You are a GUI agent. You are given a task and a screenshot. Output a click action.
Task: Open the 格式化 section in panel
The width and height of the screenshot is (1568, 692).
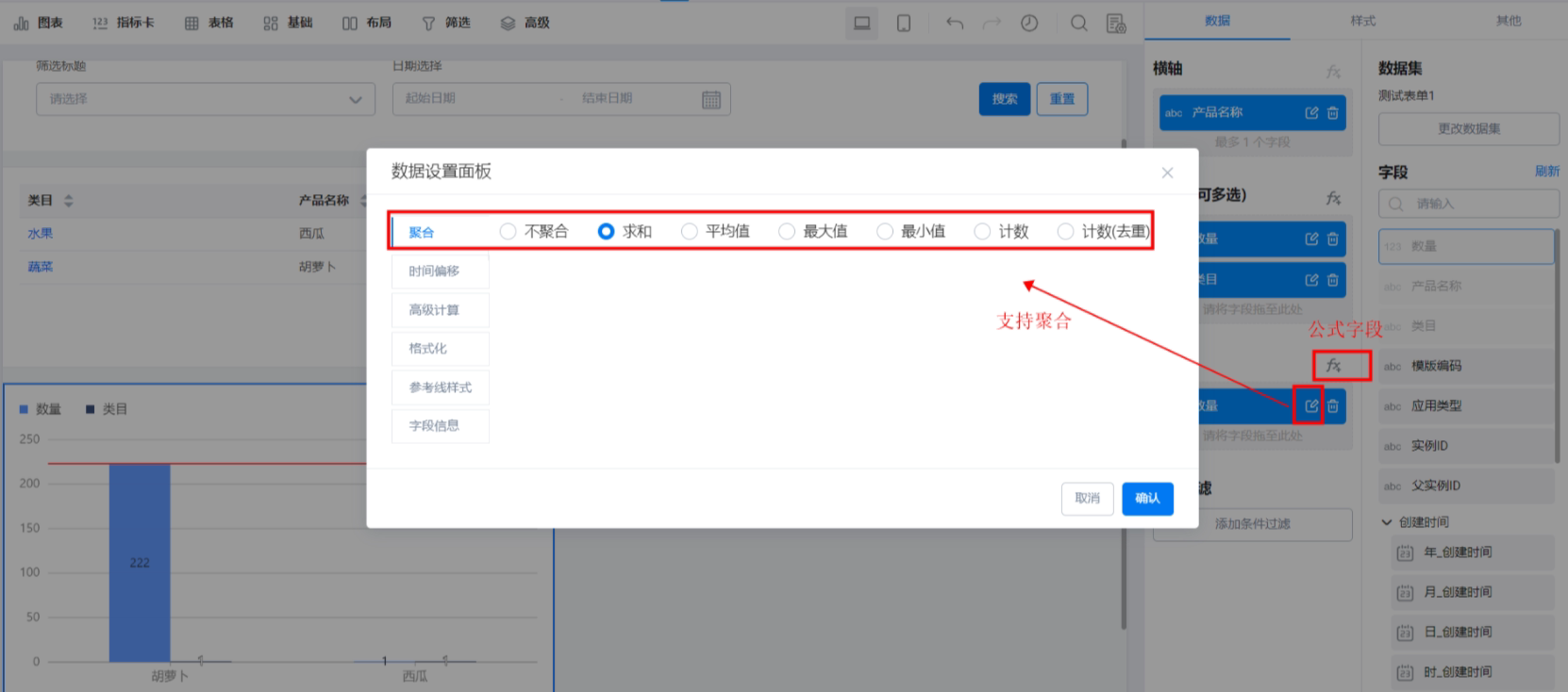click(441, 348)
